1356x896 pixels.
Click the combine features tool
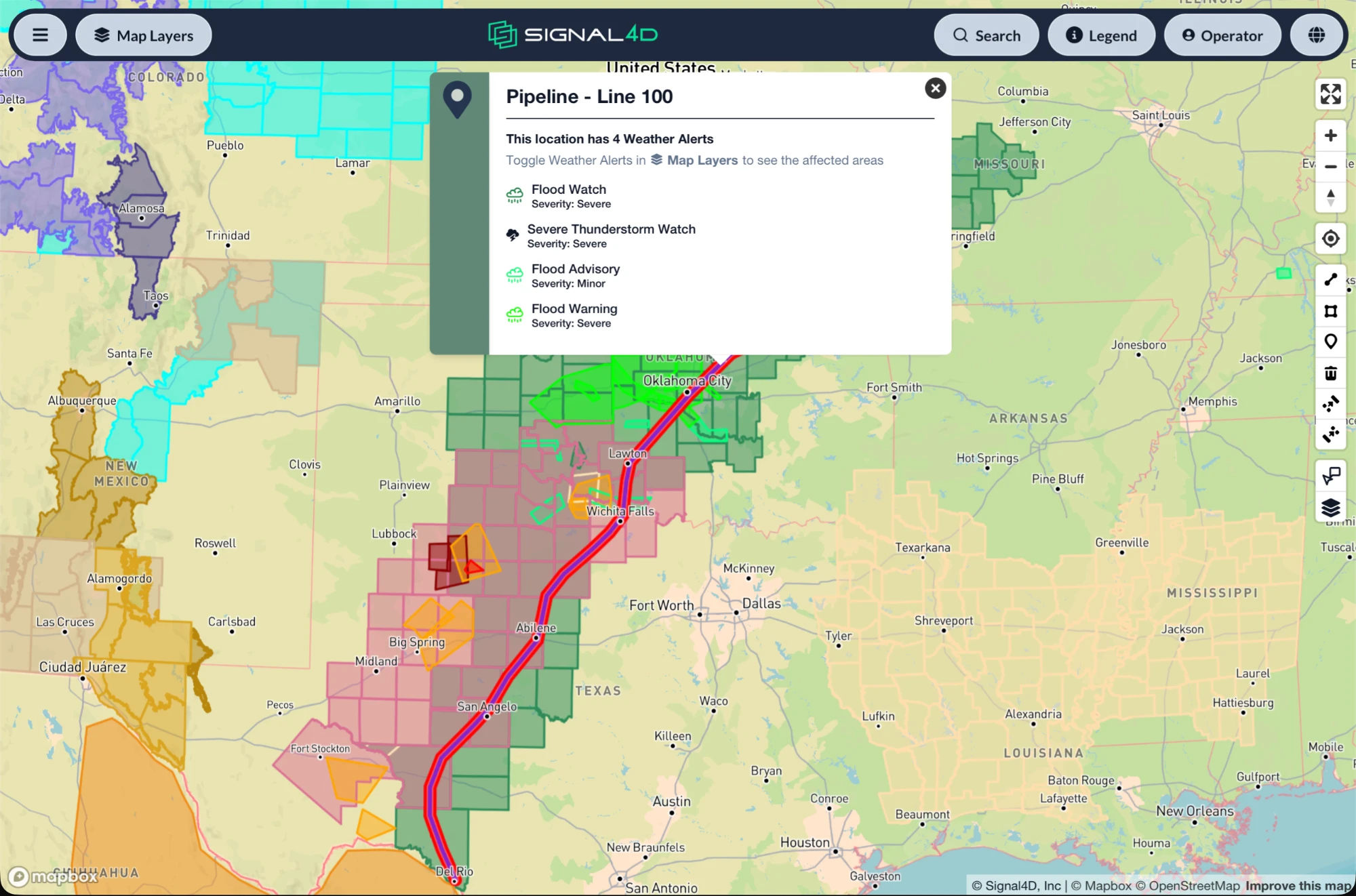click(1330, 405)
